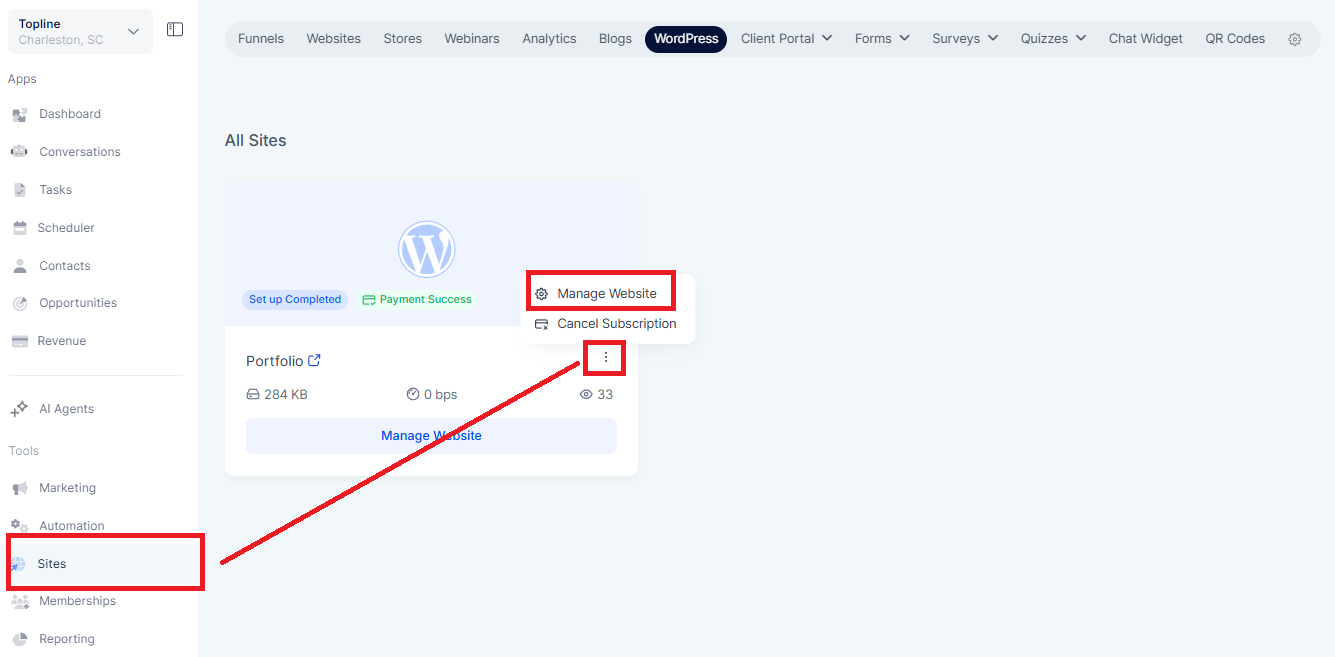The image size is (1335, 657).
Task: Click the WordPress logo thumbnail
Action: point(427,249)
